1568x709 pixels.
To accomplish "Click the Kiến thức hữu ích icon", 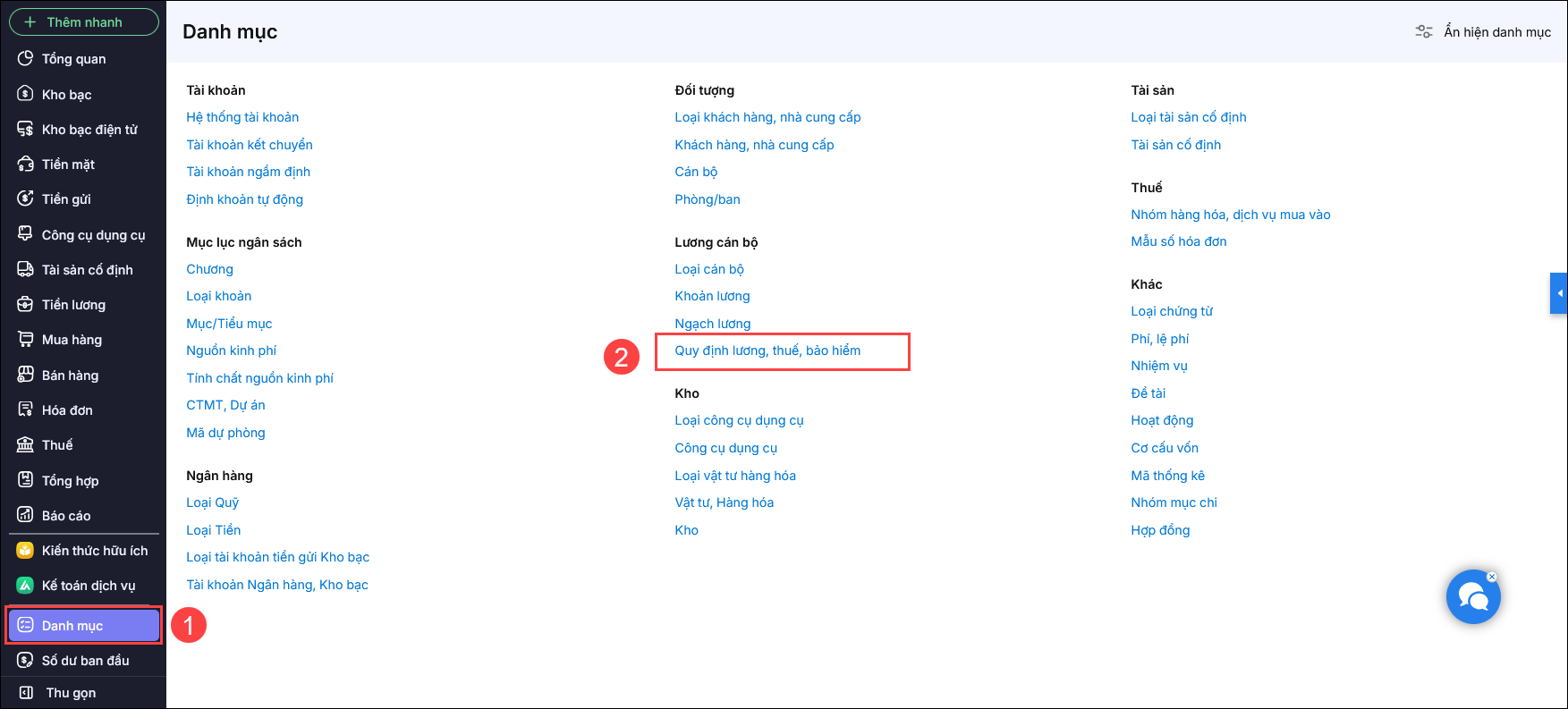I will point(25,551).
